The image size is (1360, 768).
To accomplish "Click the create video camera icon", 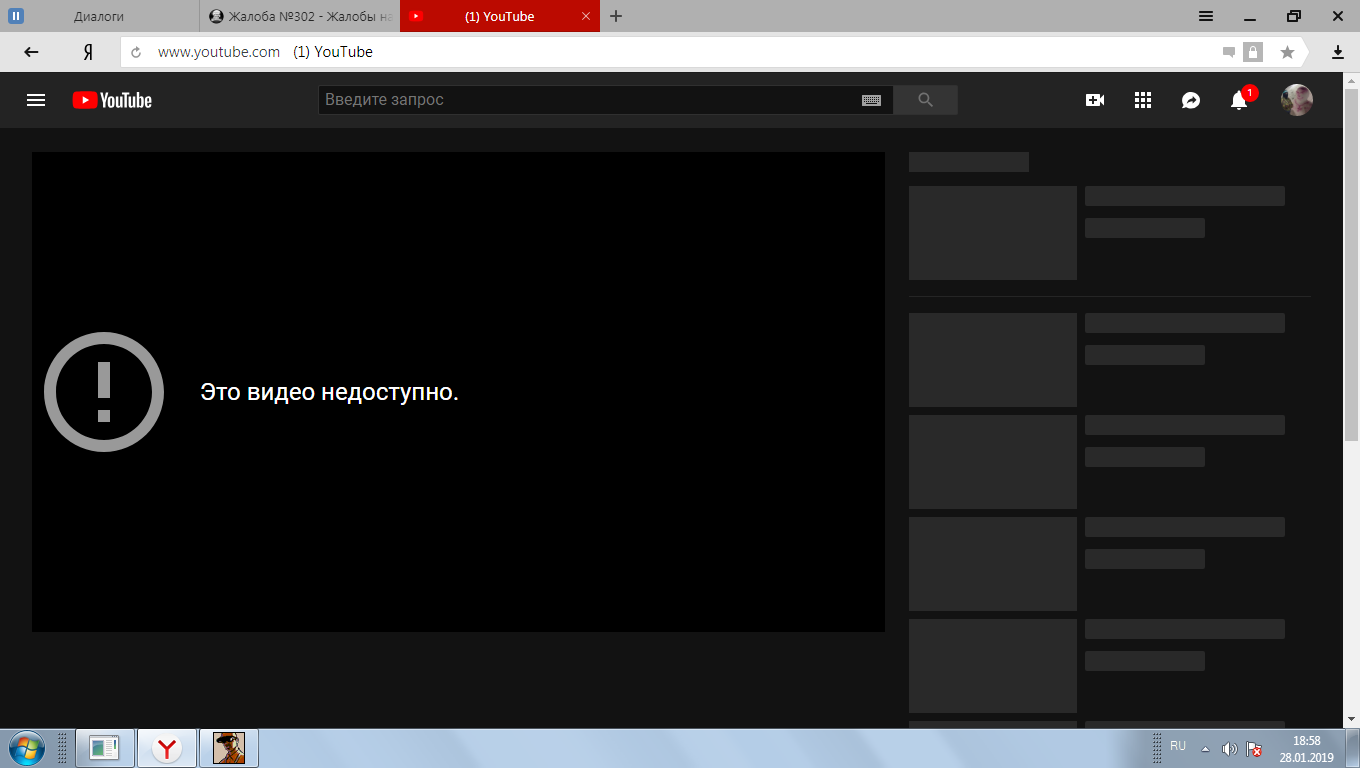I will [1095, 100].
